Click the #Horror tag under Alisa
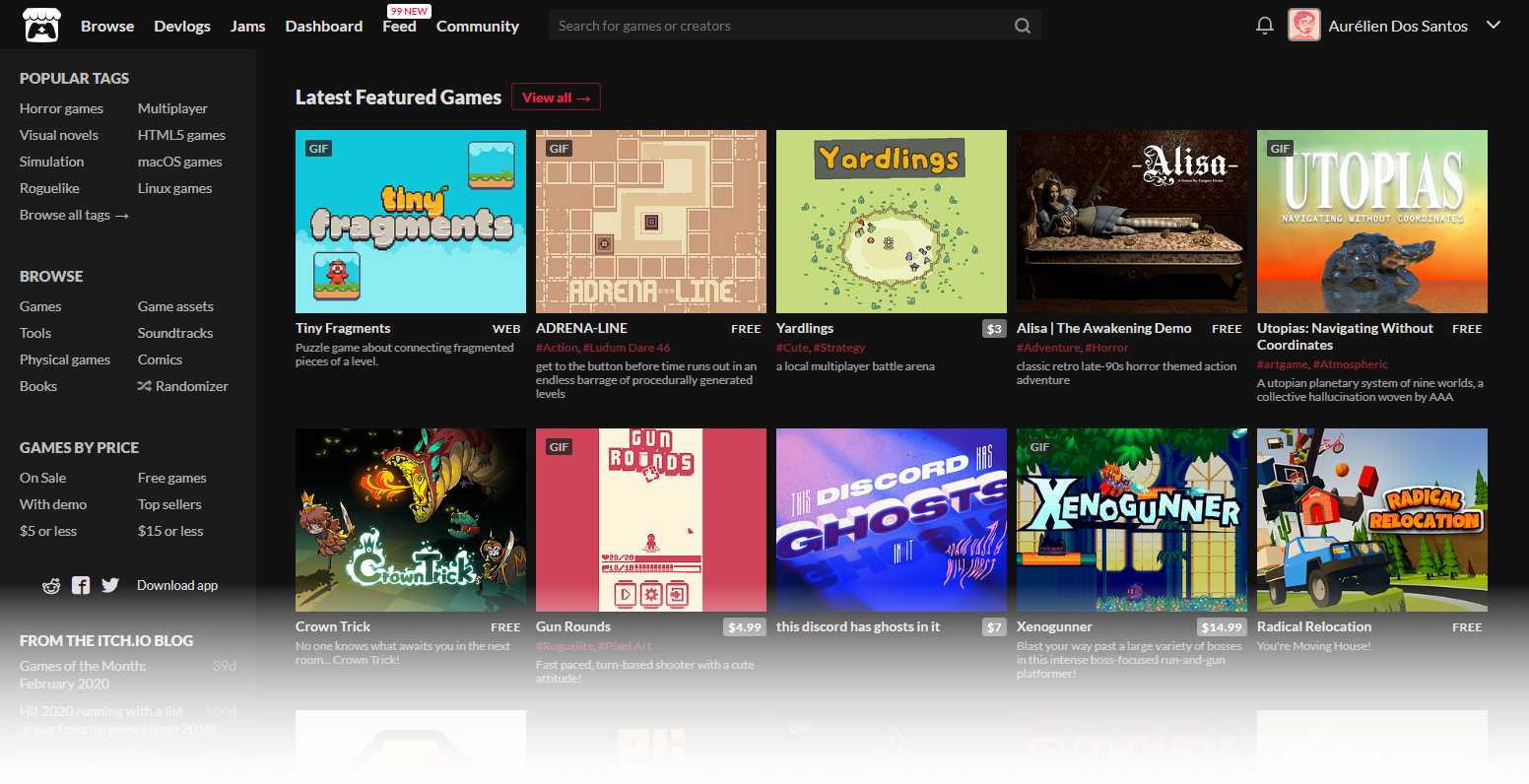This screenshot has height=784, width=1529. [1106, 348]
